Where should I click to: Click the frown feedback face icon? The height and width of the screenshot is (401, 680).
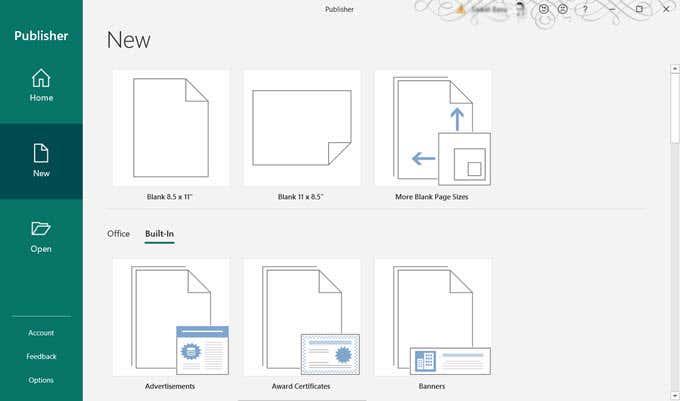(x=564, y=9)
